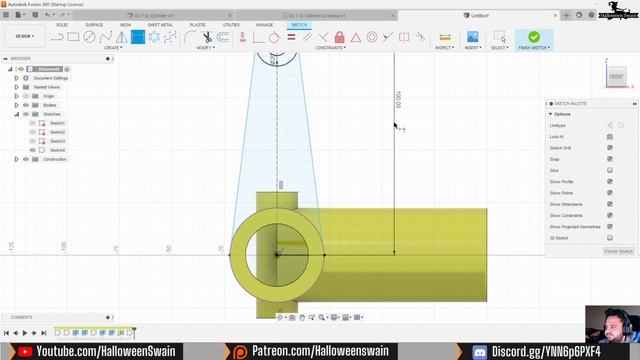
Task: Play the design timeline
Action: 25,333
